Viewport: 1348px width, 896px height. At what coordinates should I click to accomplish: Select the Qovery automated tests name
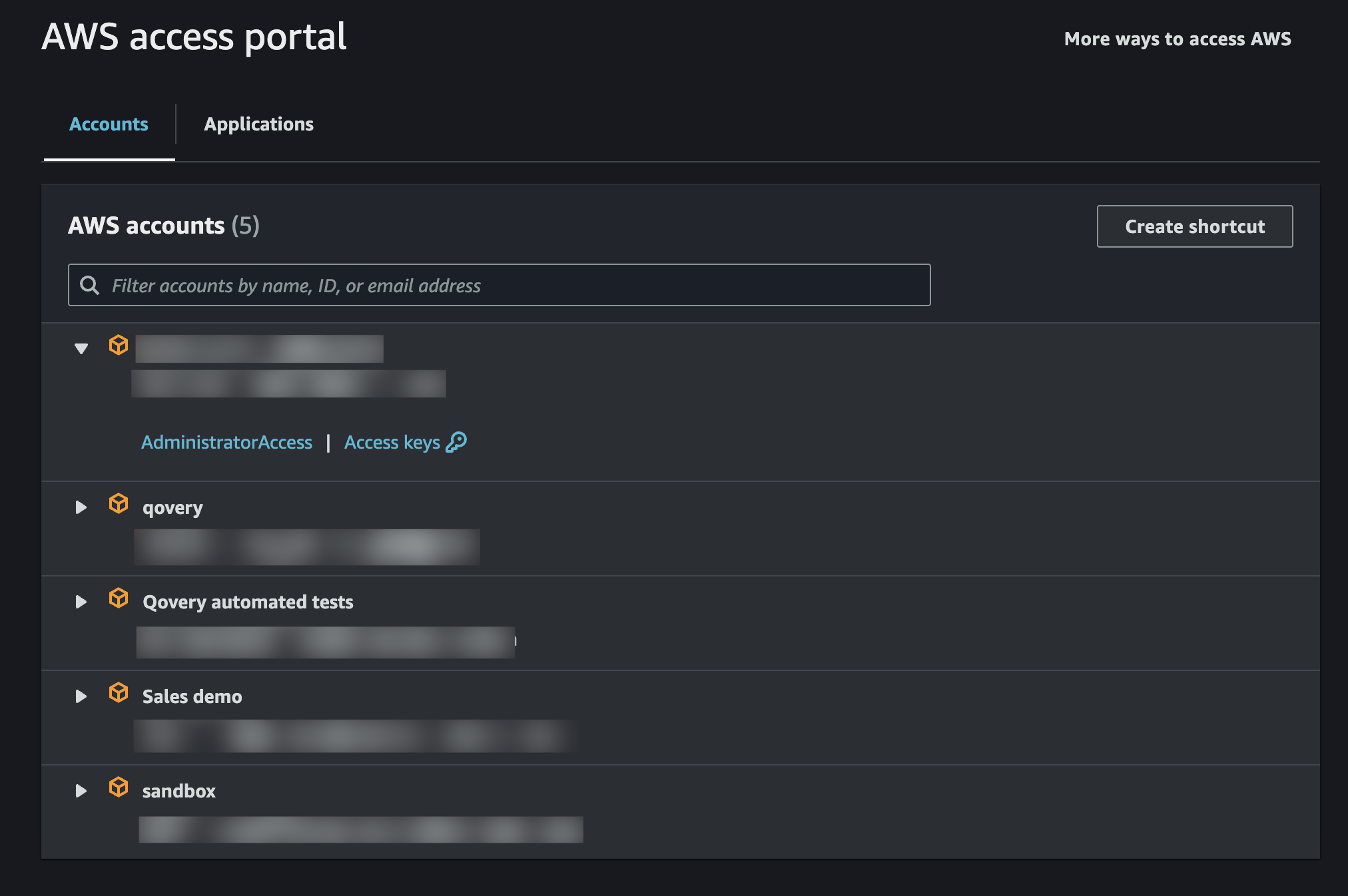pyautogui.click(x=248, y=602)
